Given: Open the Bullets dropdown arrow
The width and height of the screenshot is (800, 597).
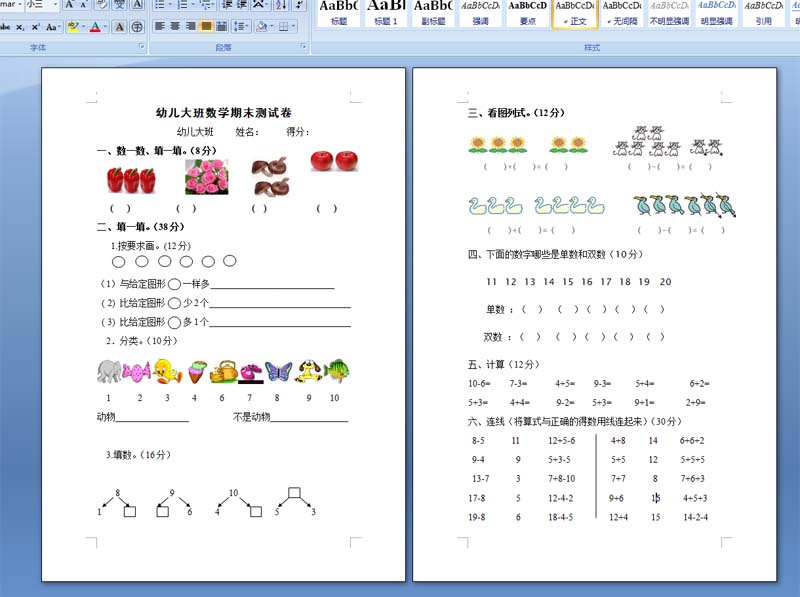Looking at the screenshot, I should pyautogui.click(x=169, y=5).
